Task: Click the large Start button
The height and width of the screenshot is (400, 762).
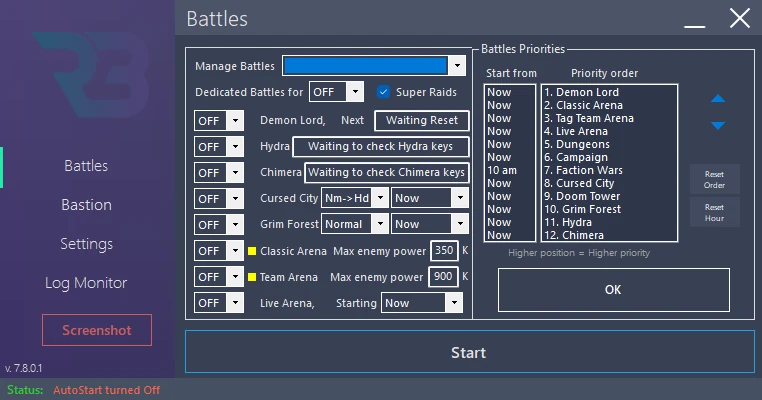Action: (469, 352)
